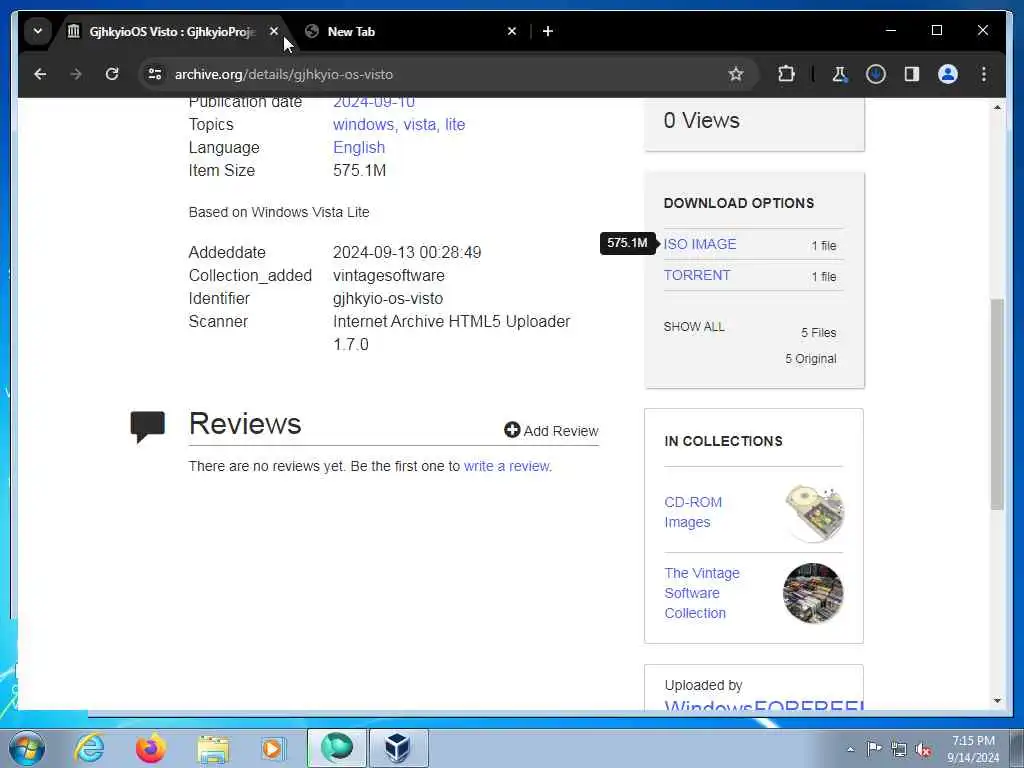Viewport: 1024px width, 768px height.
Task: Open the 'vista' topic link
Action: (421, 125)
